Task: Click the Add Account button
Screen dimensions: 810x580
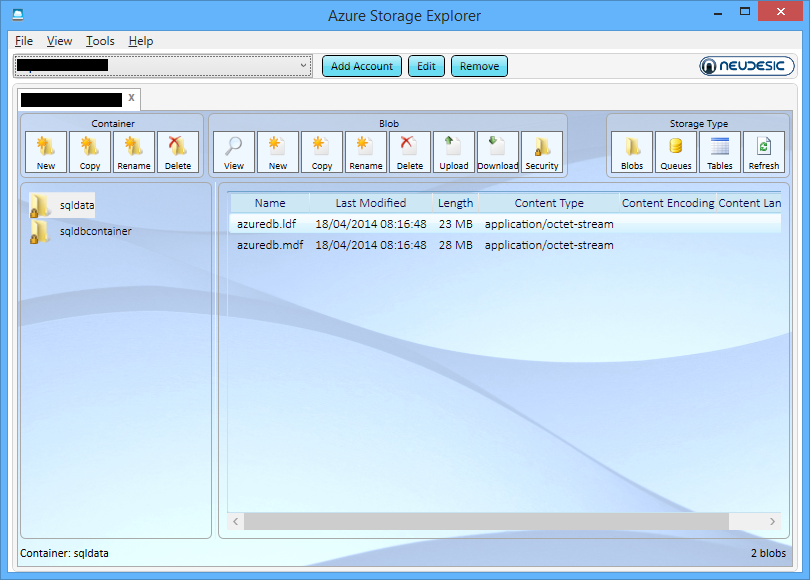Action: [x=362, y=66]
